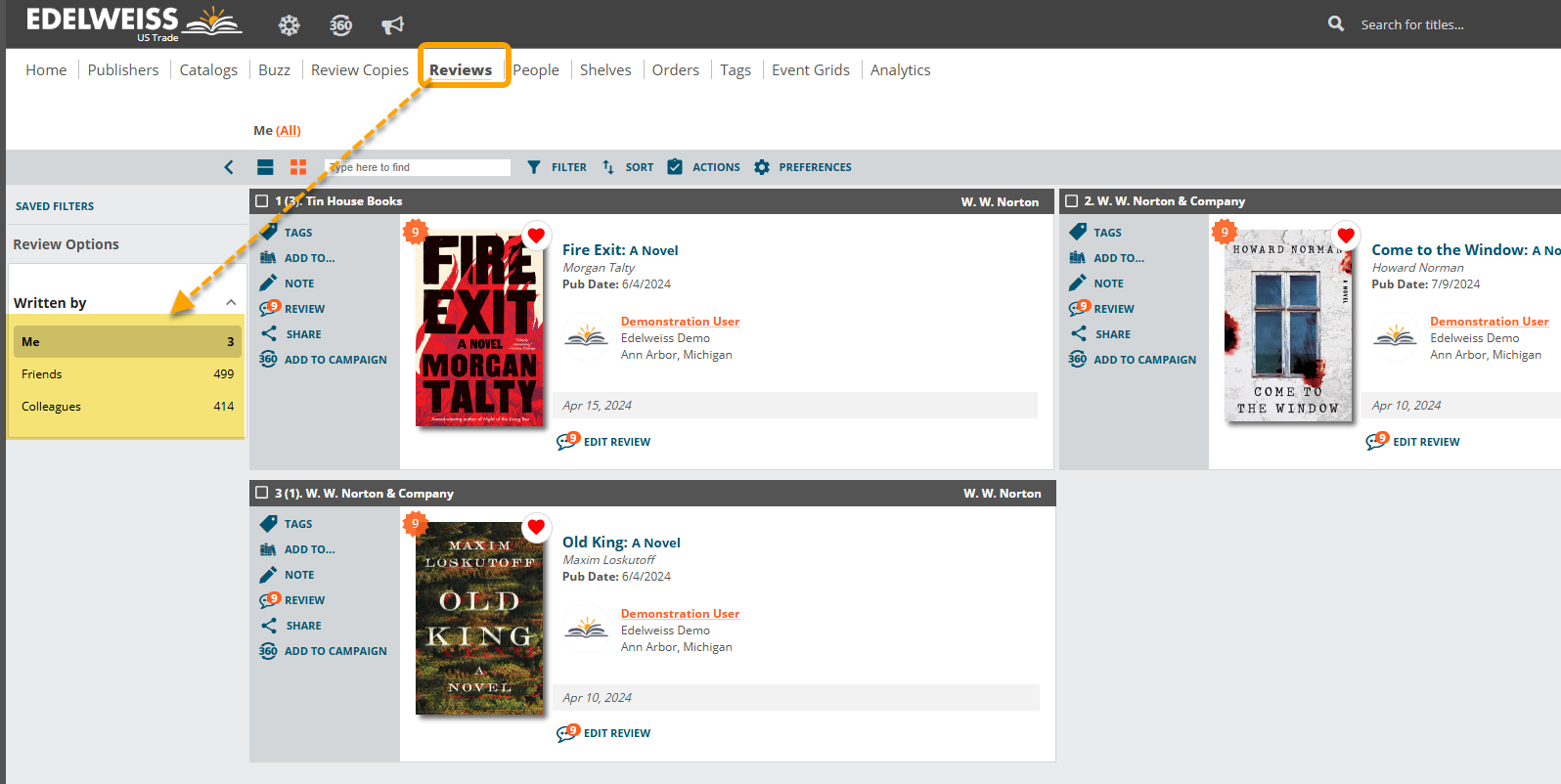Open the 360 icon in header
1561x784 pixels.
click(x=340, y=25)
